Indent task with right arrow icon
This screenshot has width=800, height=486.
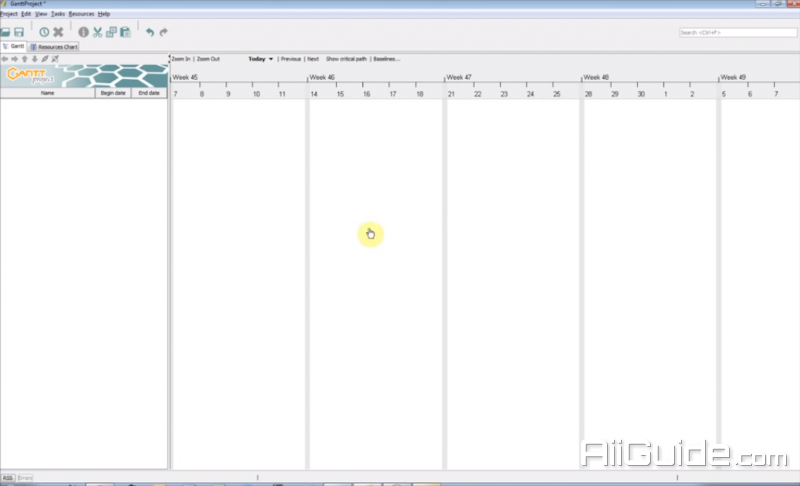14,59
